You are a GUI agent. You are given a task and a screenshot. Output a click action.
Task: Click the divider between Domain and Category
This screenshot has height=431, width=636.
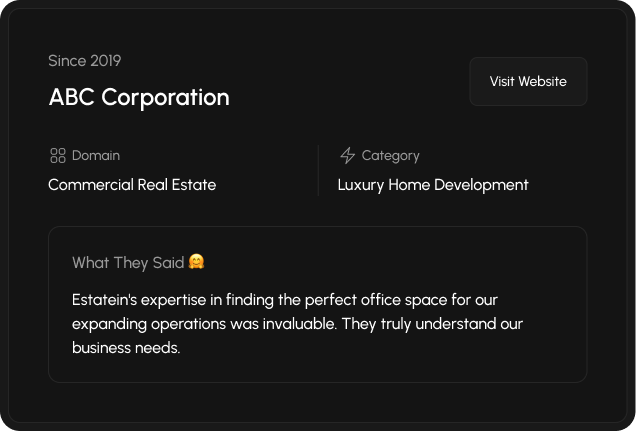point(318,170)
